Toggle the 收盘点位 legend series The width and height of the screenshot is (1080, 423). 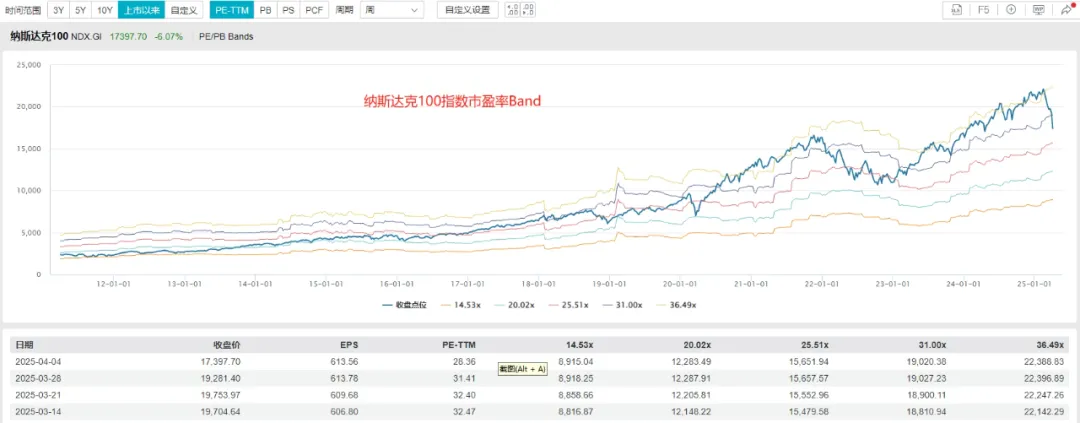pyautogui.click(x=404, y=304)
